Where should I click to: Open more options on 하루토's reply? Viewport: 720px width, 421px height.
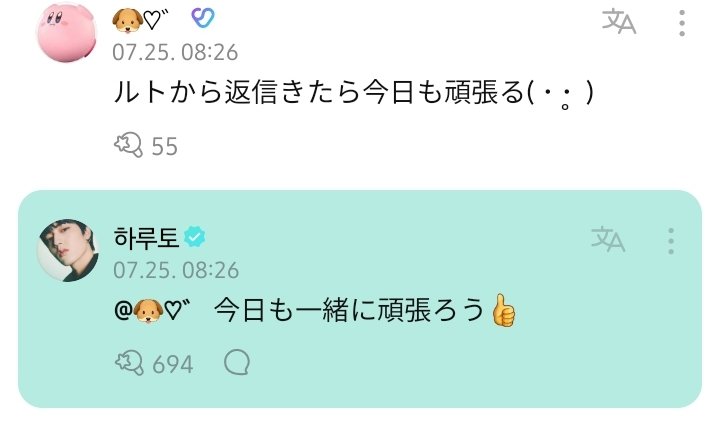tap(671, 241)
